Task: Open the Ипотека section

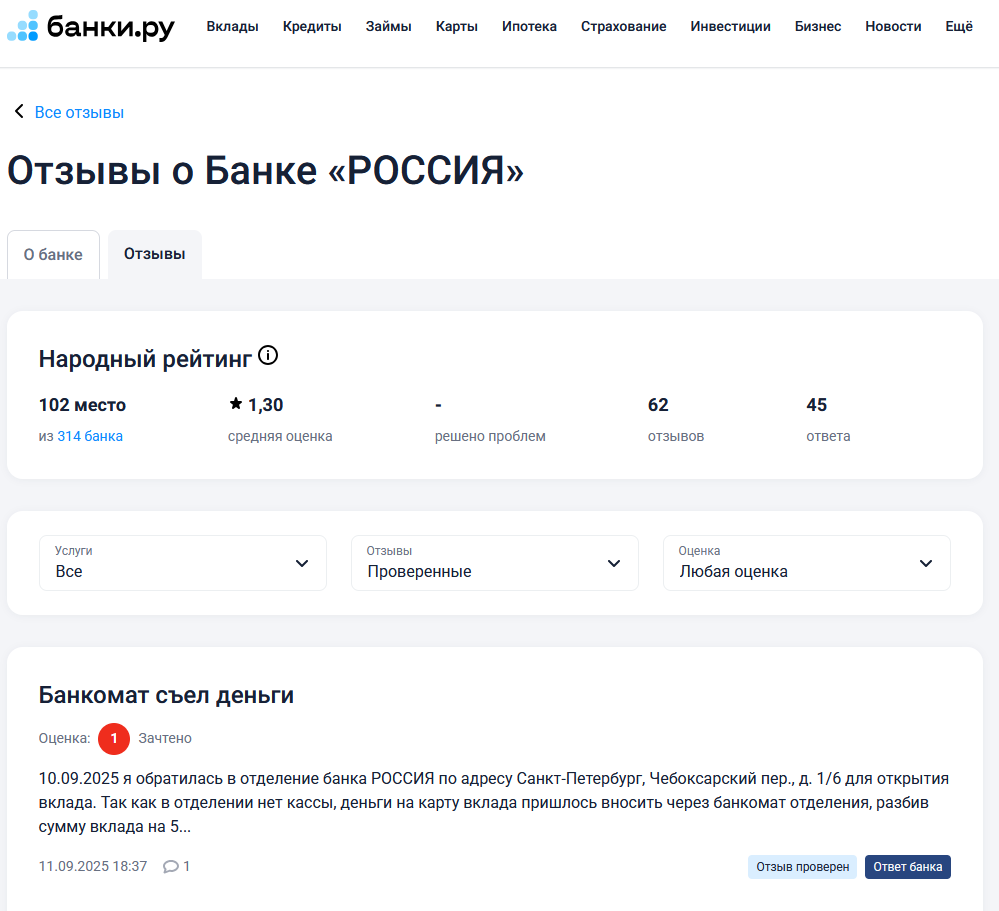Action: click(x=529, y=27)
